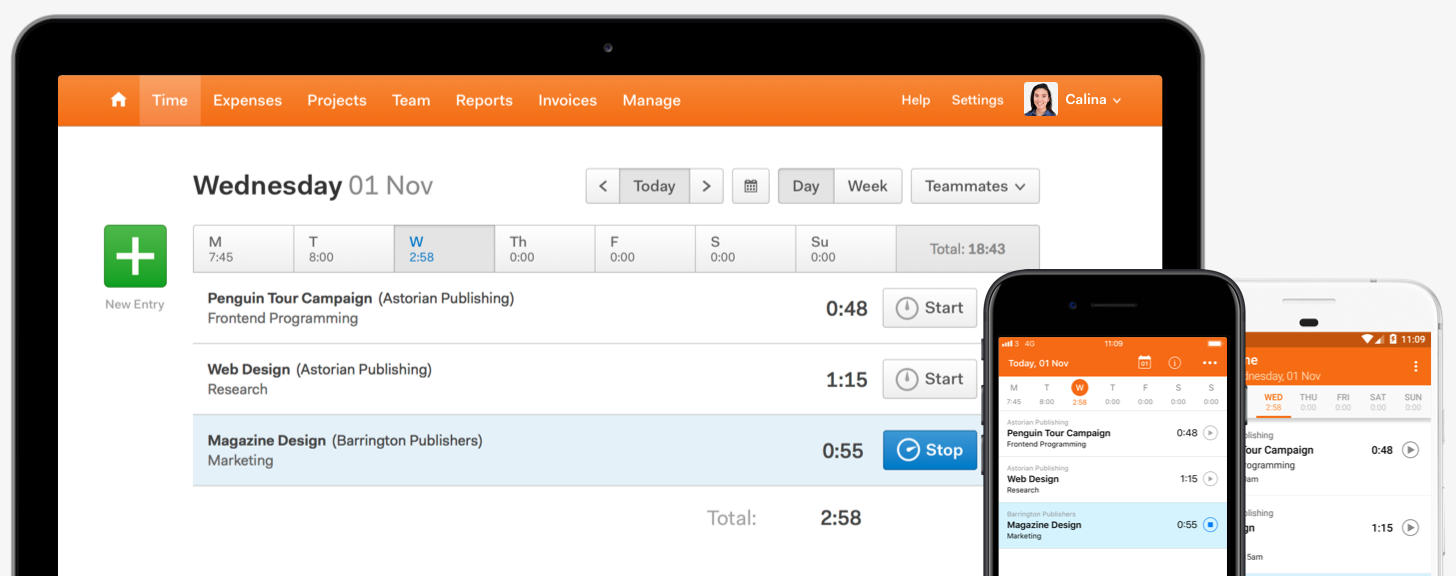
Task: Expand the Calina account menu
Action: [1093, 100]
